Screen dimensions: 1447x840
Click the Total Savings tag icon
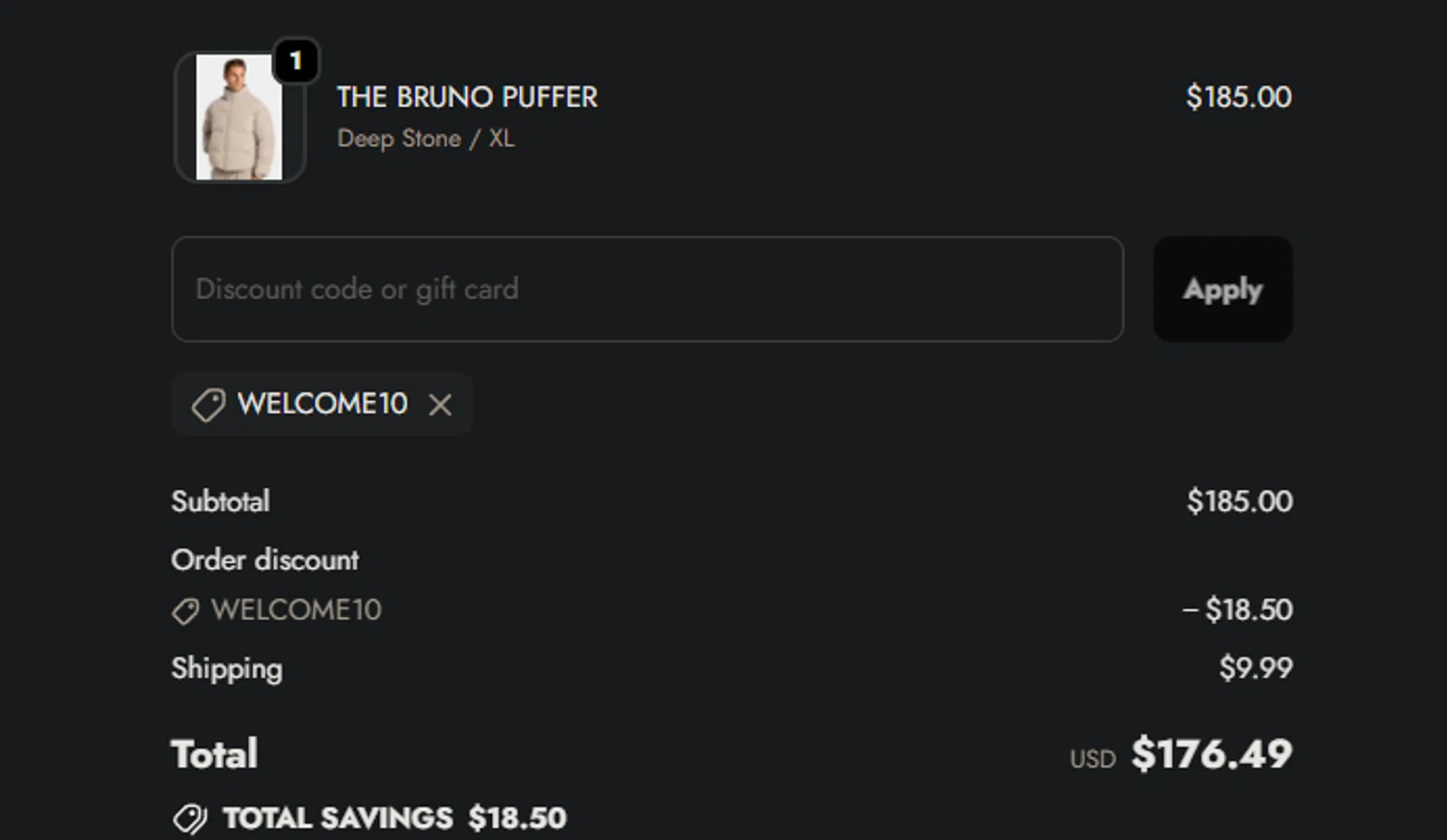[190, 819]
